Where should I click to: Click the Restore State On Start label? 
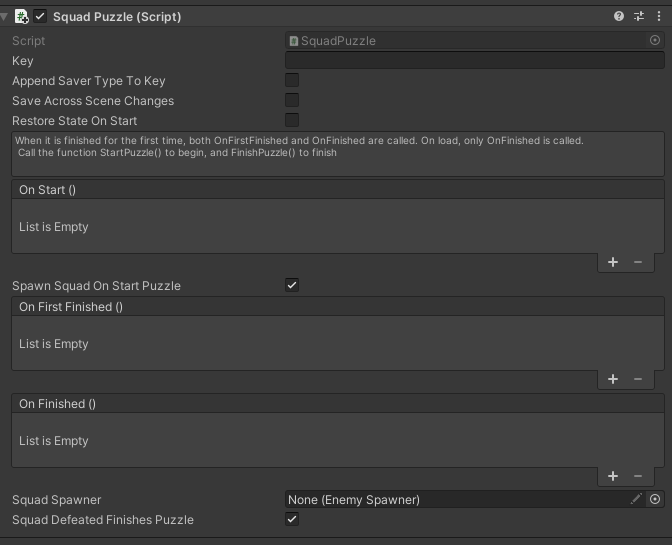coord(75,121)
